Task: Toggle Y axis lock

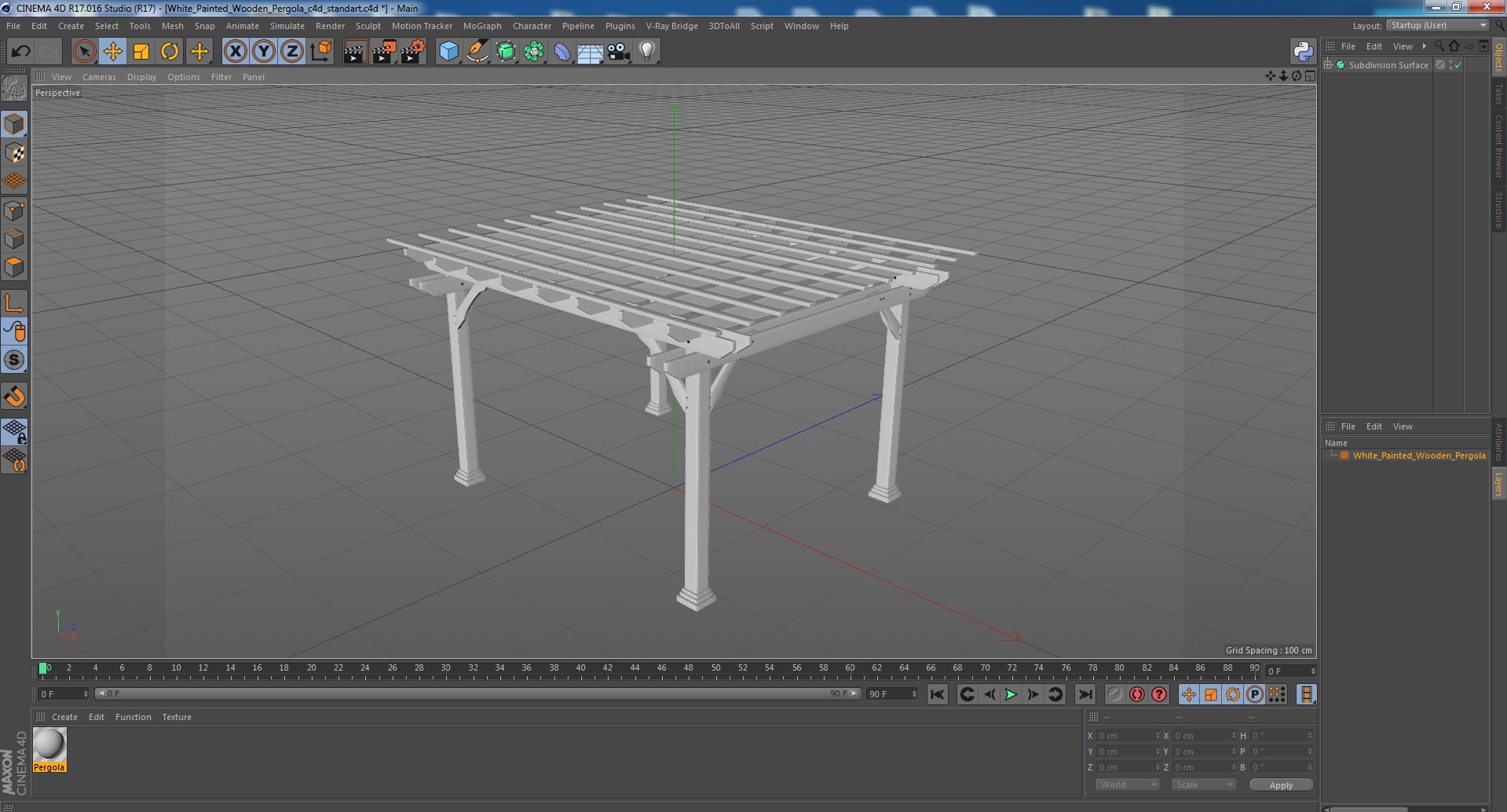Action: point(264,52)
